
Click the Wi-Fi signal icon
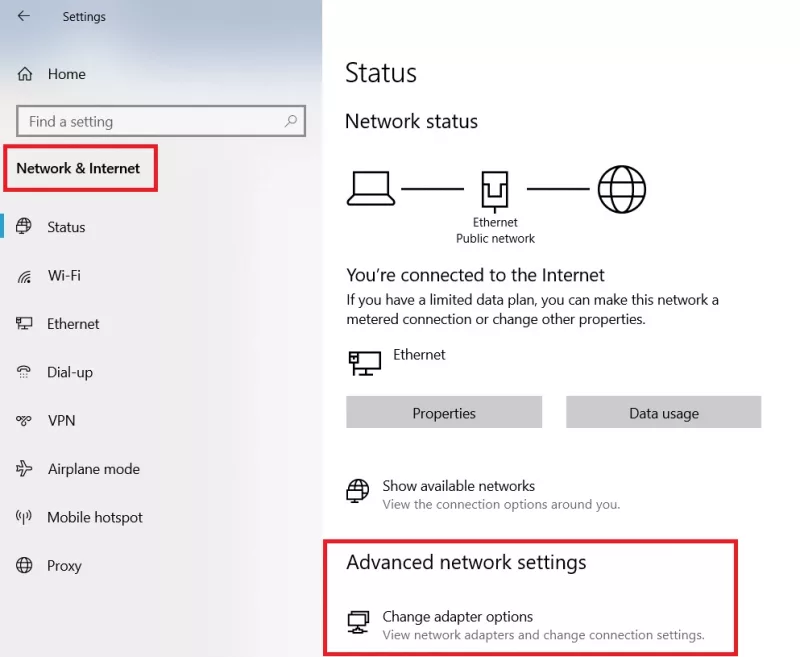click(25, 276)
